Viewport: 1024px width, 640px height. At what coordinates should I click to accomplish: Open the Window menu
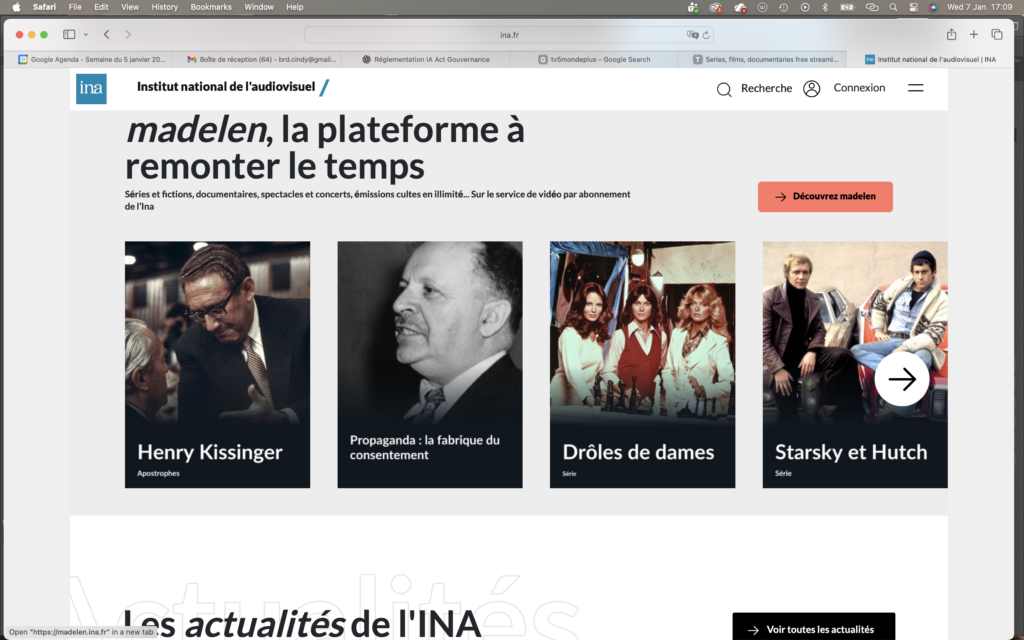pyautogui.click(x=259, y=7)
